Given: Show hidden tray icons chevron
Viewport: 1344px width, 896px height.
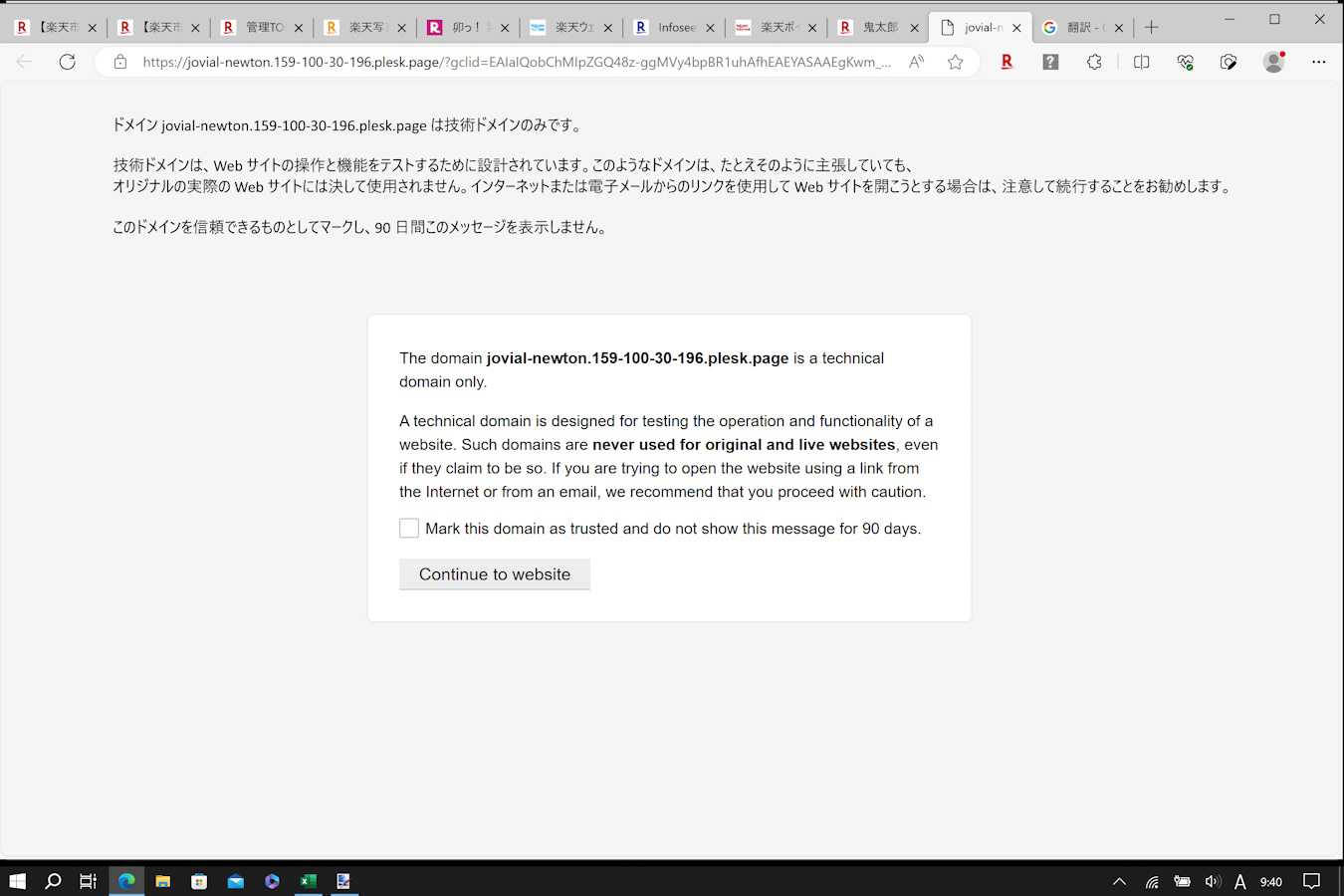Looking at the screenshot, I should pos(1119,881).
